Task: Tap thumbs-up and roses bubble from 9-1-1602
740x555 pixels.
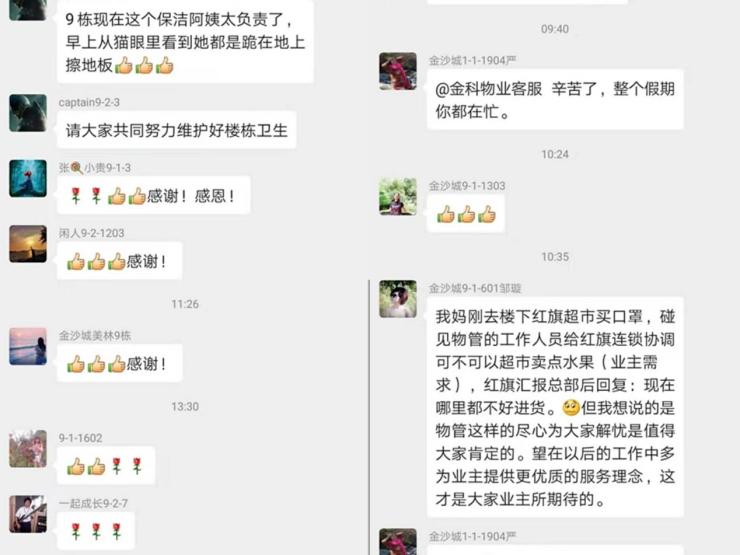Action: [106, 466]
